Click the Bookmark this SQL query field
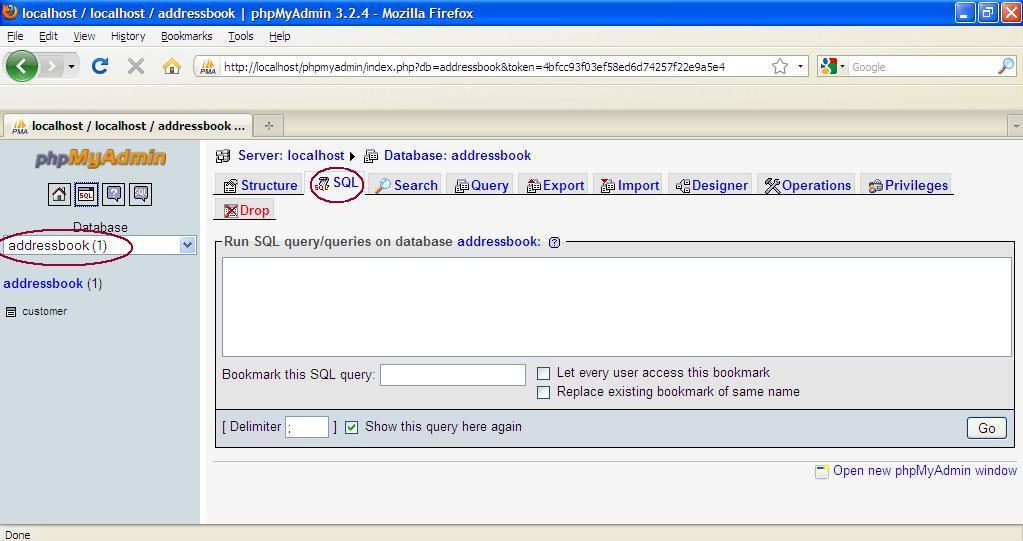This screenshot has height=541, width=1023. (453, 375)
